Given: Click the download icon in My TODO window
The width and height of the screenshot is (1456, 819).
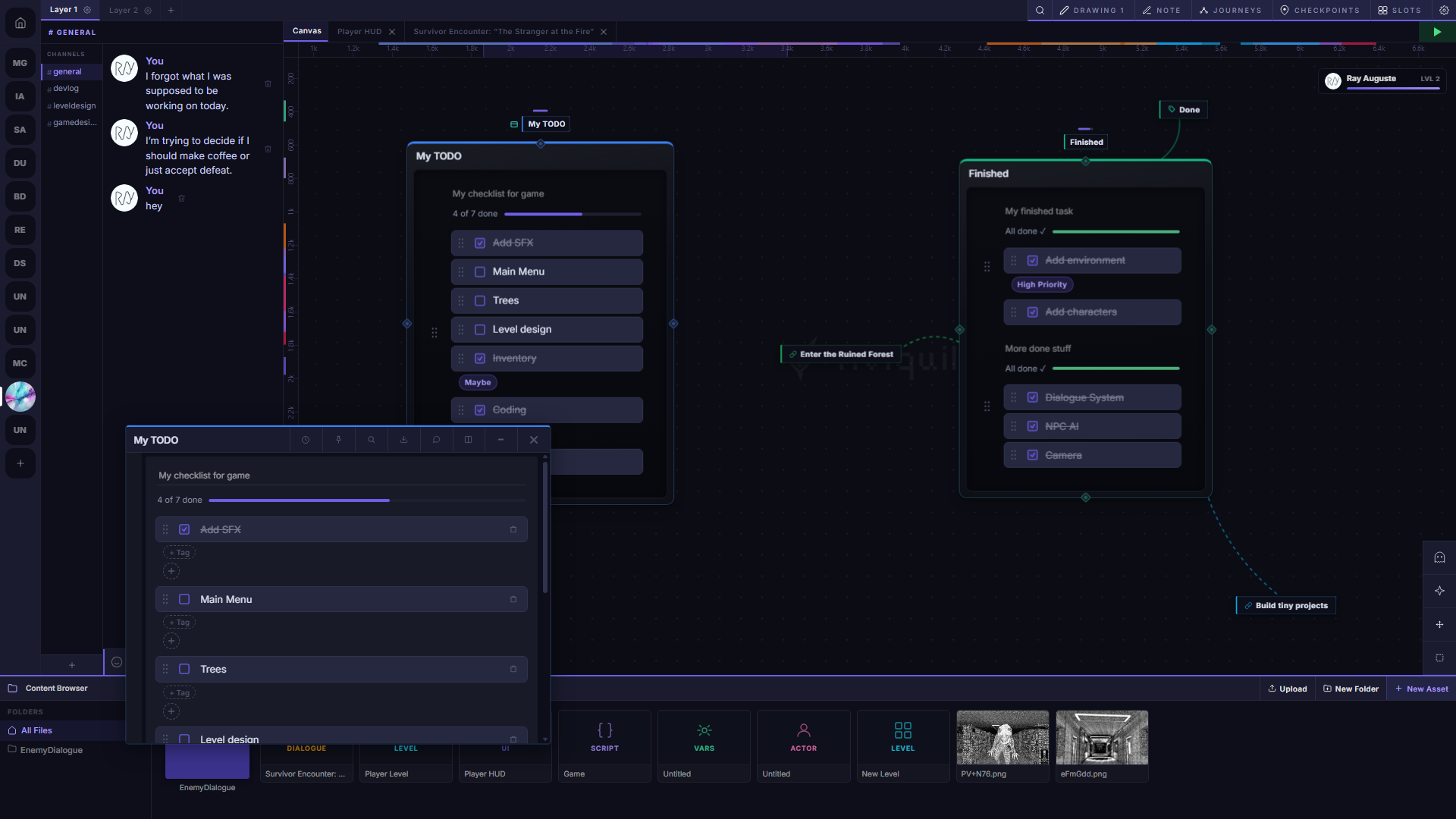Looking at the screenshot, I should point(403,440).
